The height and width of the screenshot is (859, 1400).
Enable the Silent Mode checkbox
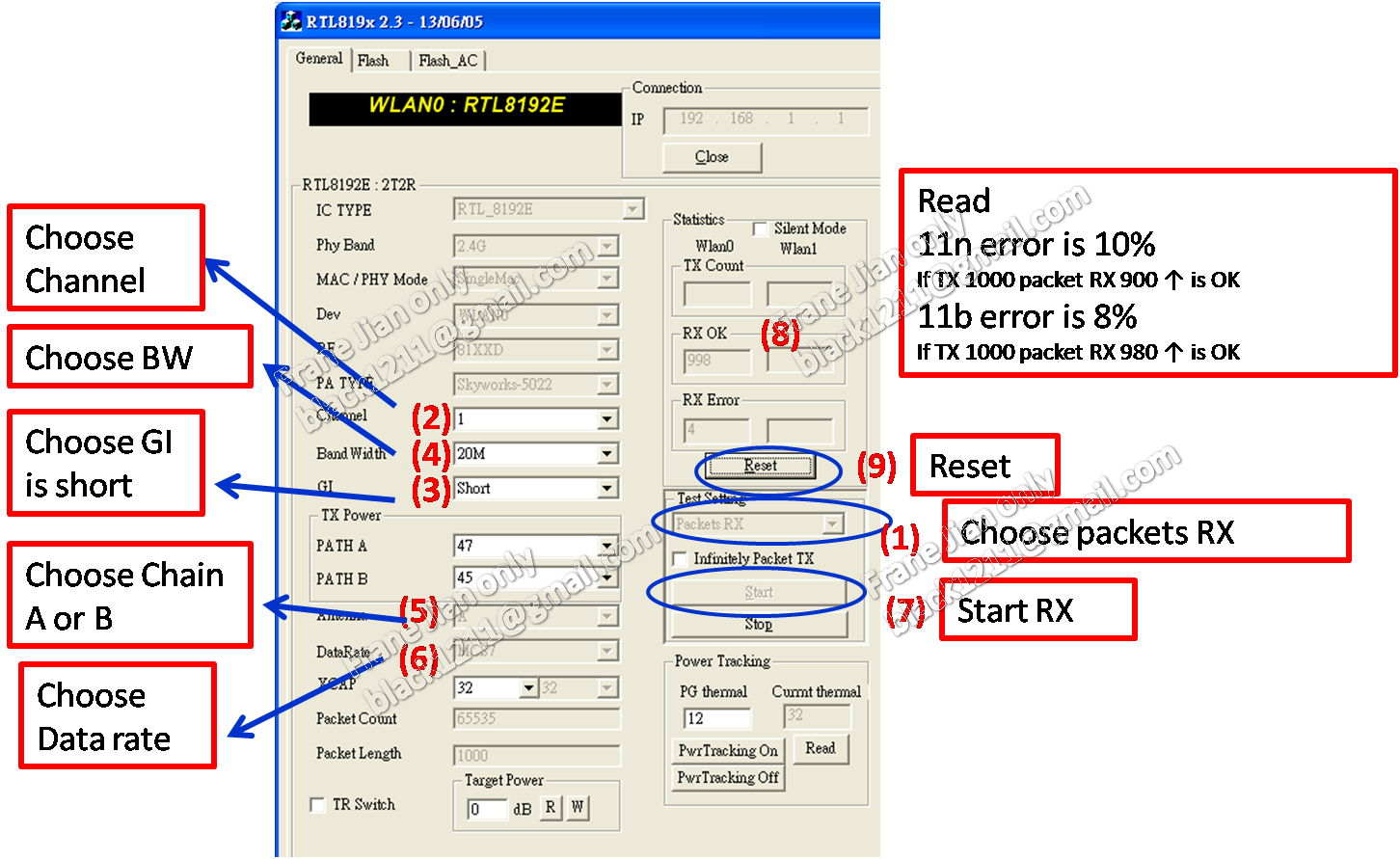(x=760, y=229)
